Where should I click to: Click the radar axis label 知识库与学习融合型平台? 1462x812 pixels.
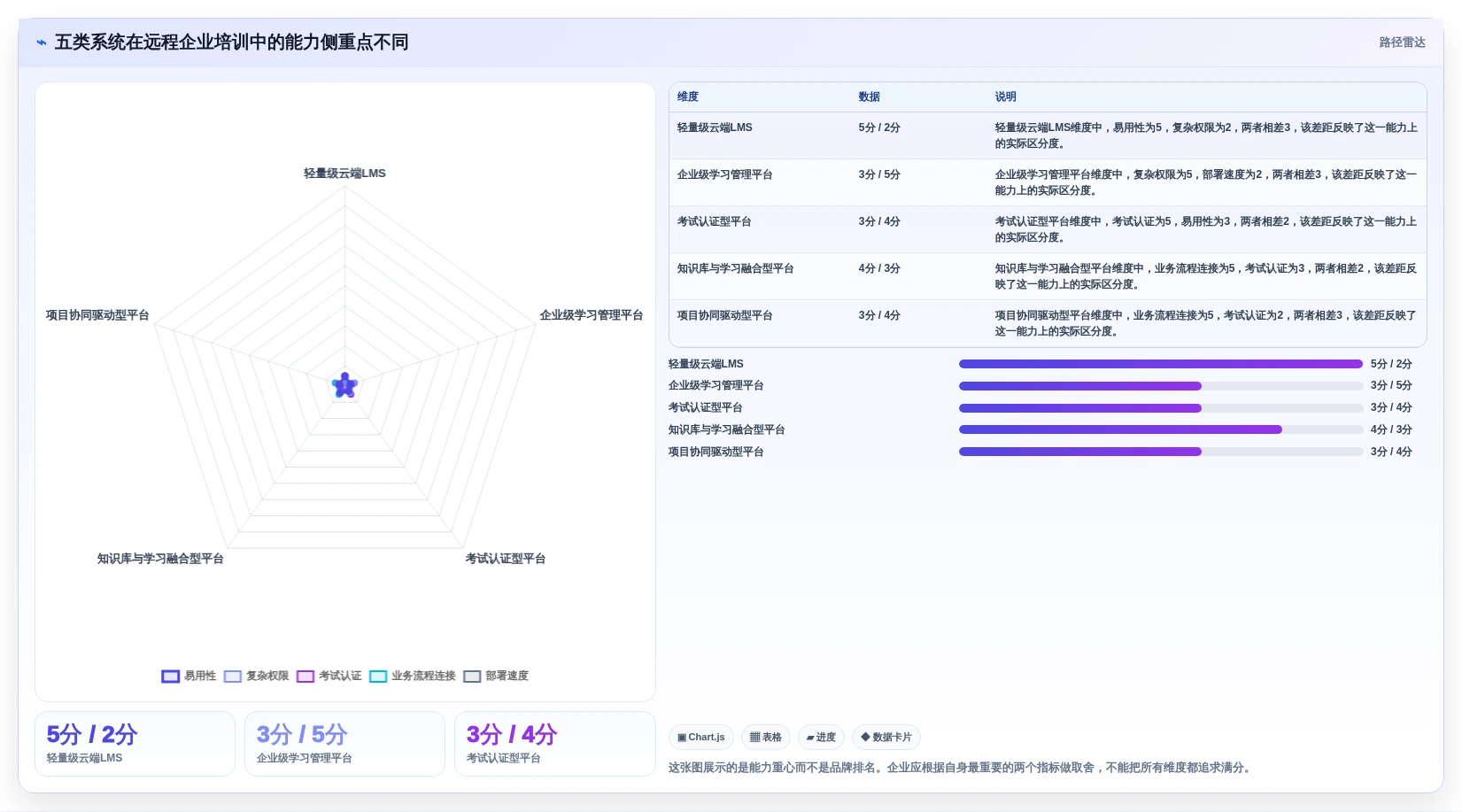click(x=160, y=559)
